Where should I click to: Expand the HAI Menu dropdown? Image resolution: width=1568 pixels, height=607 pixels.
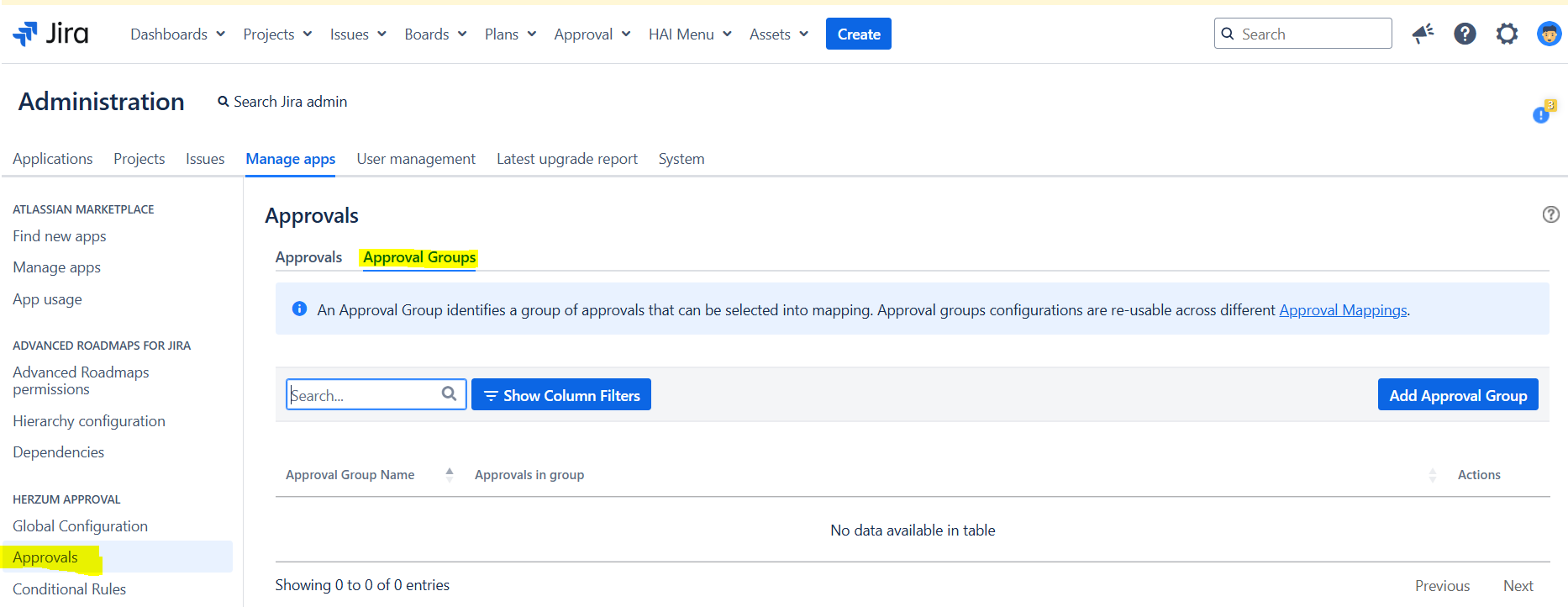pyautogui.click(x=690, y=34)
